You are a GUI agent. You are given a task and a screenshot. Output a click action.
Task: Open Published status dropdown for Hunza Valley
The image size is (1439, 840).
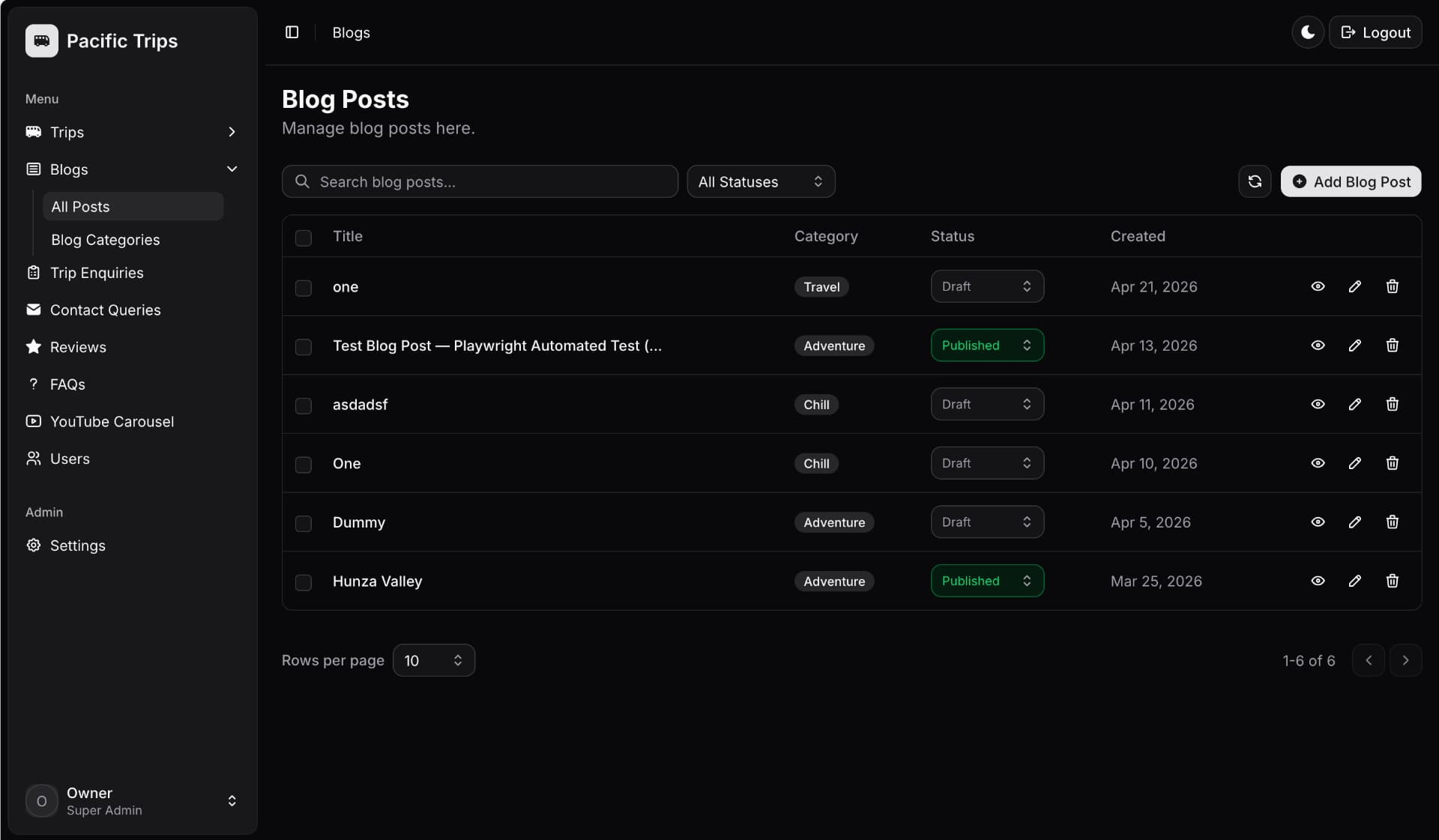(987, 581)
